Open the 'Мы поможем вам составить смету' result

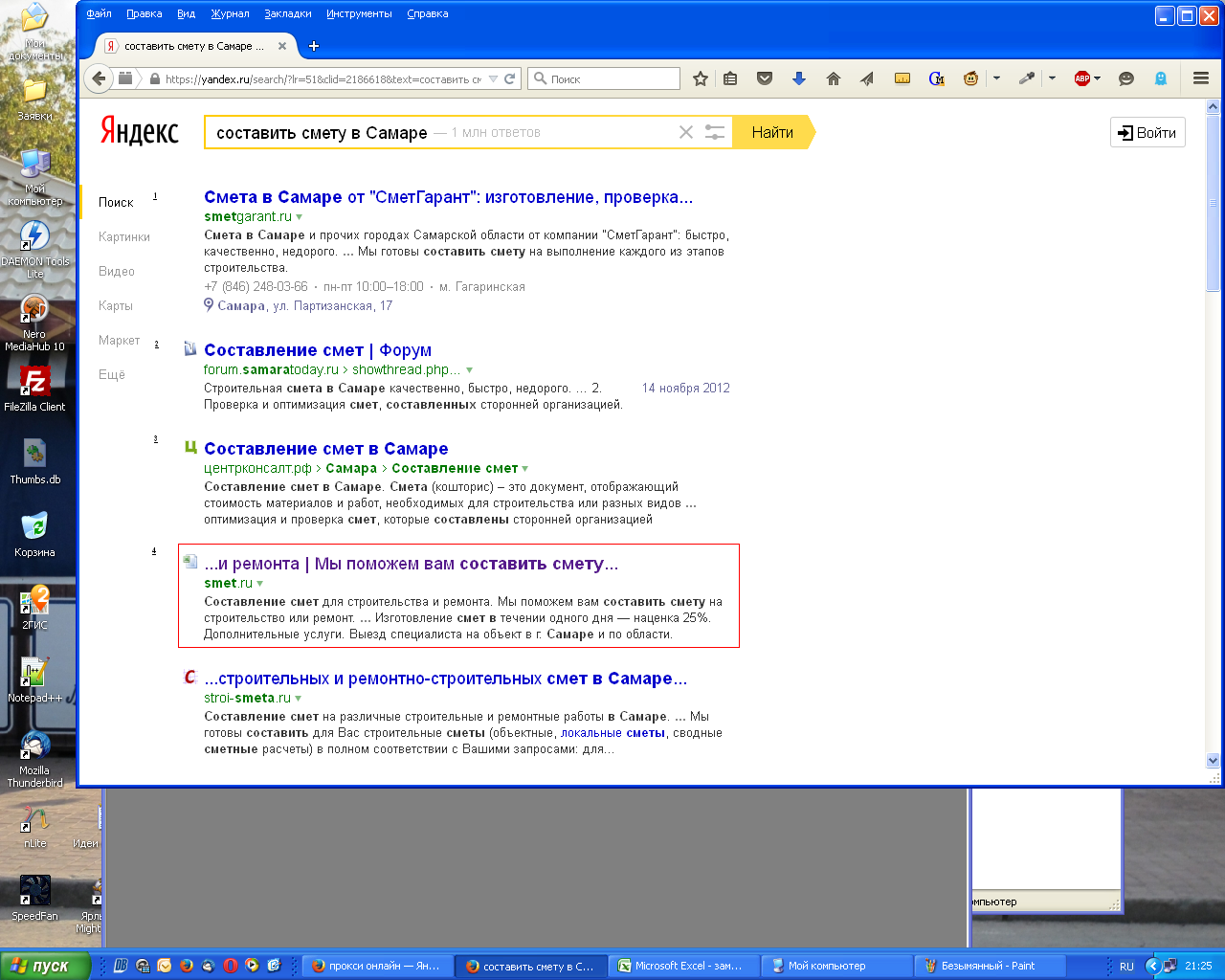(x=412, y=564)
